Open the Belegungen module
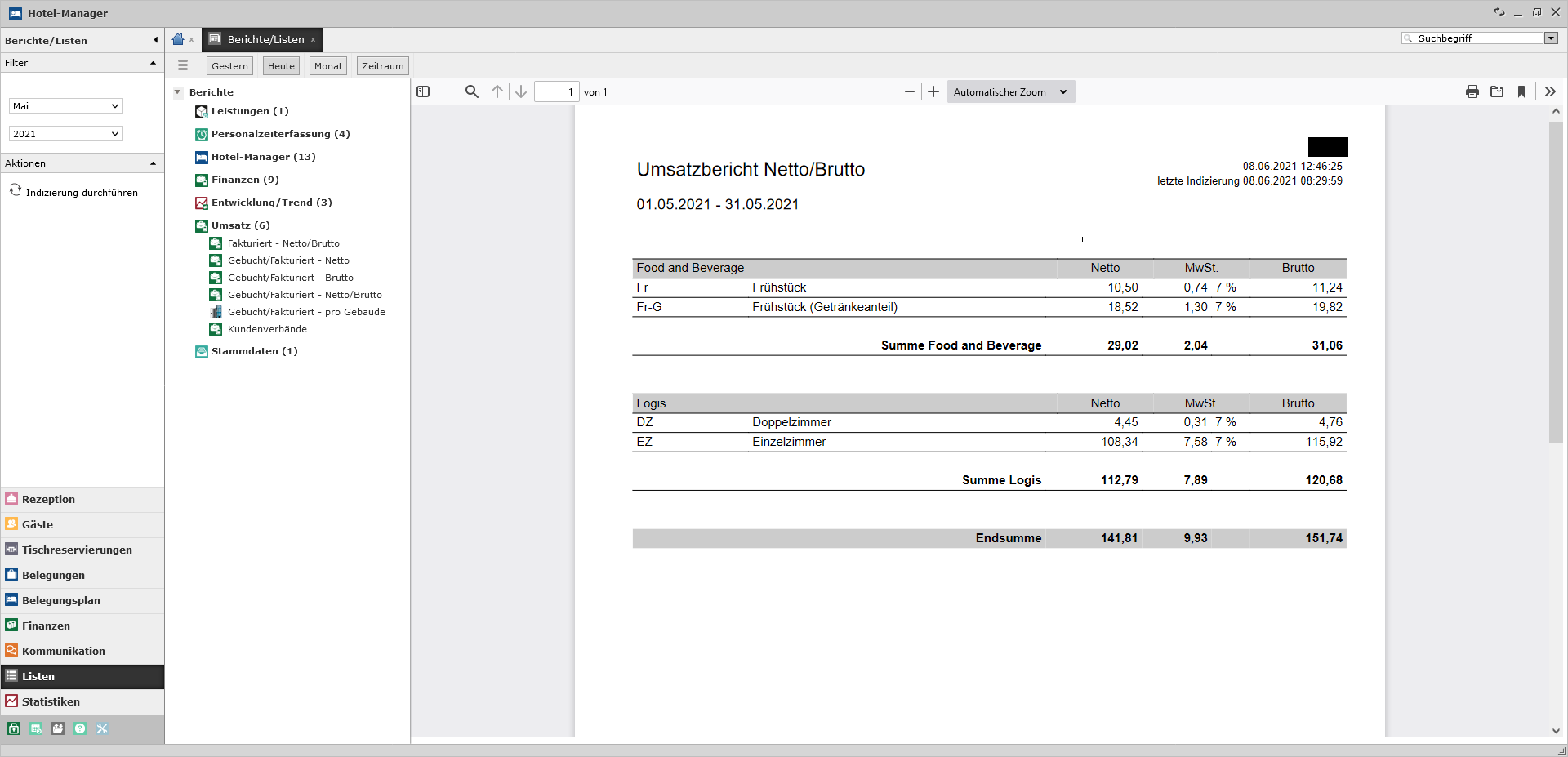 82,575
